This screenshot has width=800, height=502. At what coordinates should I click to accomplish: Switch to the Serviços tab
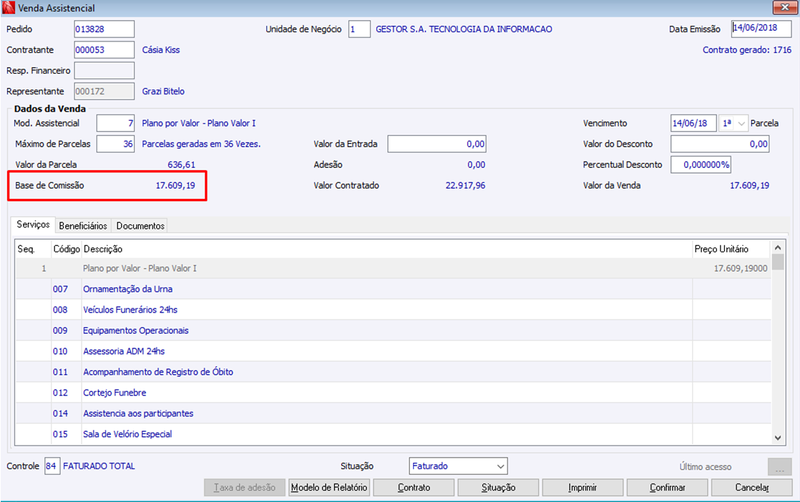click(33, 224)
